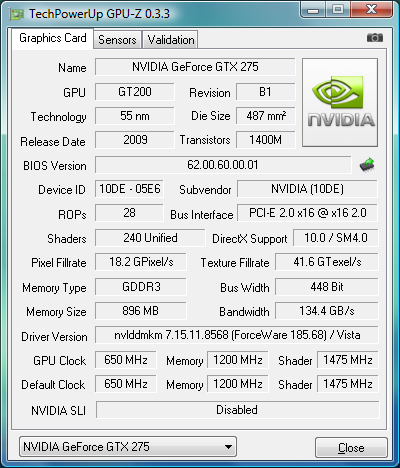This screenshot has height=468, width=400.
Task: Click the Default Clock row Memory 1200 MHz field
Action: tap(238, 384)
